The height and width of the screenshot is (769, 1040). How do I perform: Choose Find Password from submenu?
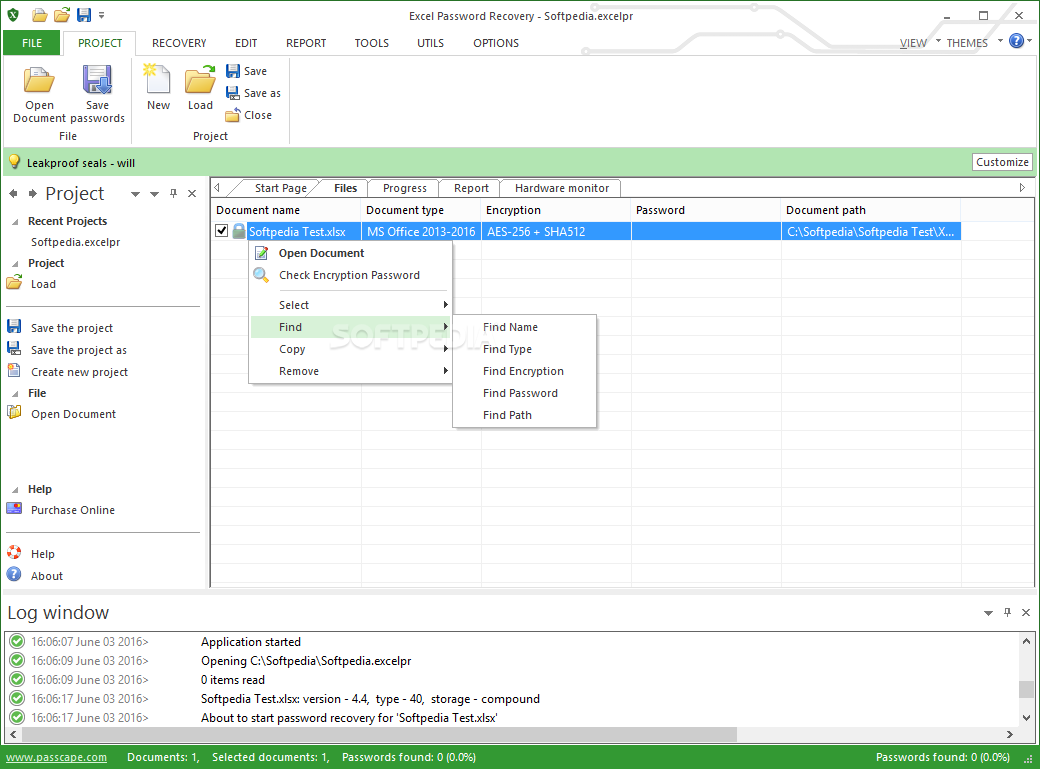[524, 393]
